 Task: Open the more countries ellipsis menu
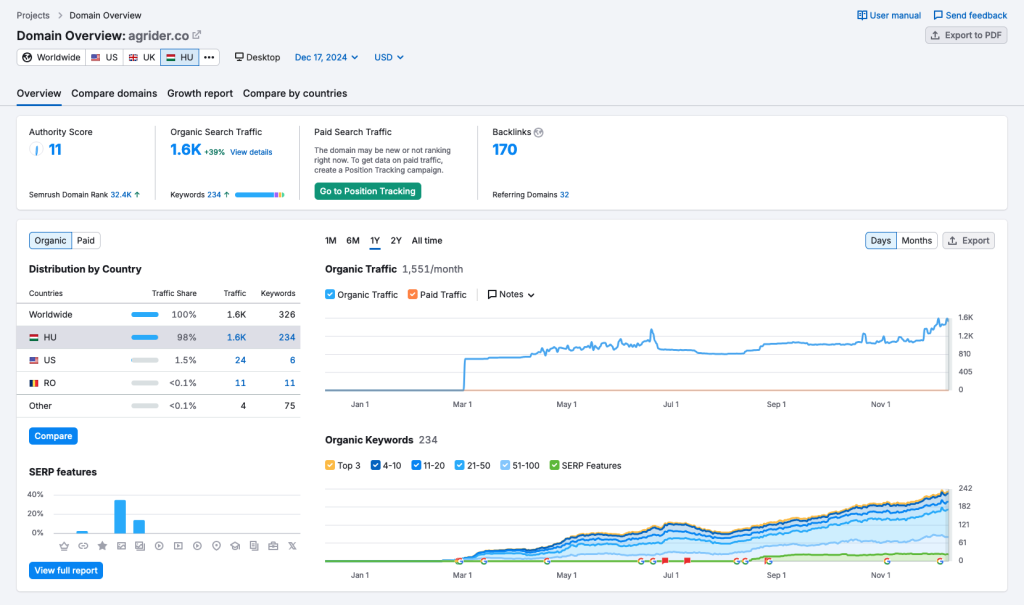[209, 57]
